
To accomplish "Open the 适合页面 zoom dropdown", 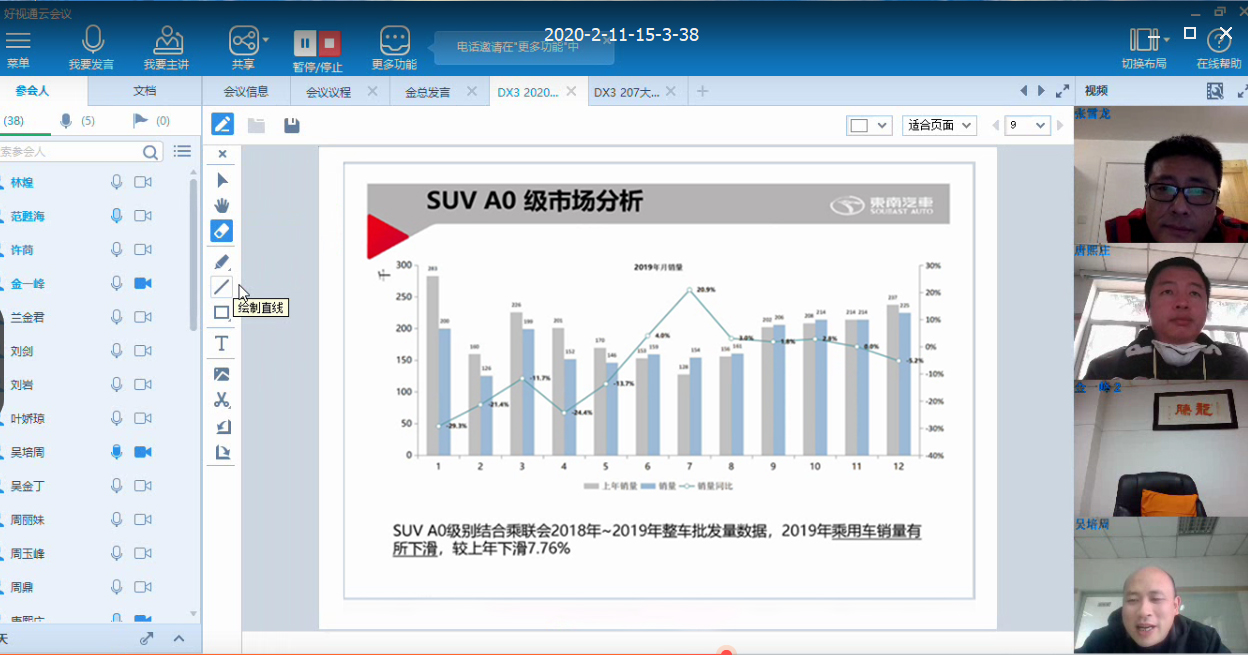I will tap(939, 125).
